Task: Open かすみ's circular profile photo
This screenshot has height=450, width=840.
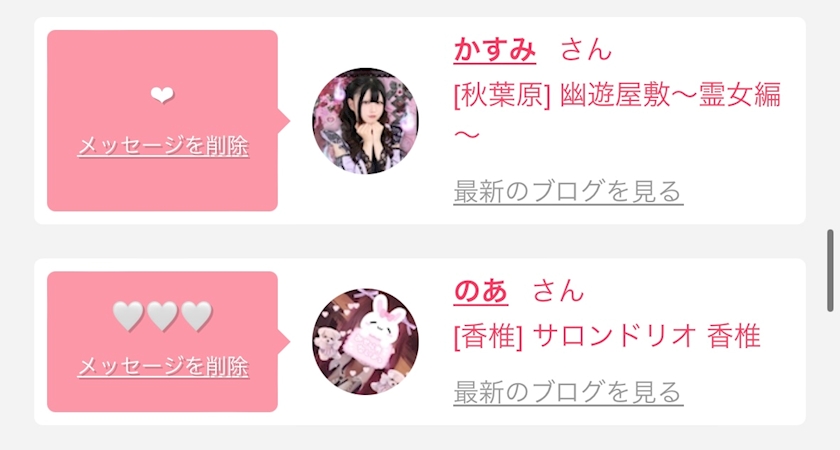Action: (x=365, y=121)
